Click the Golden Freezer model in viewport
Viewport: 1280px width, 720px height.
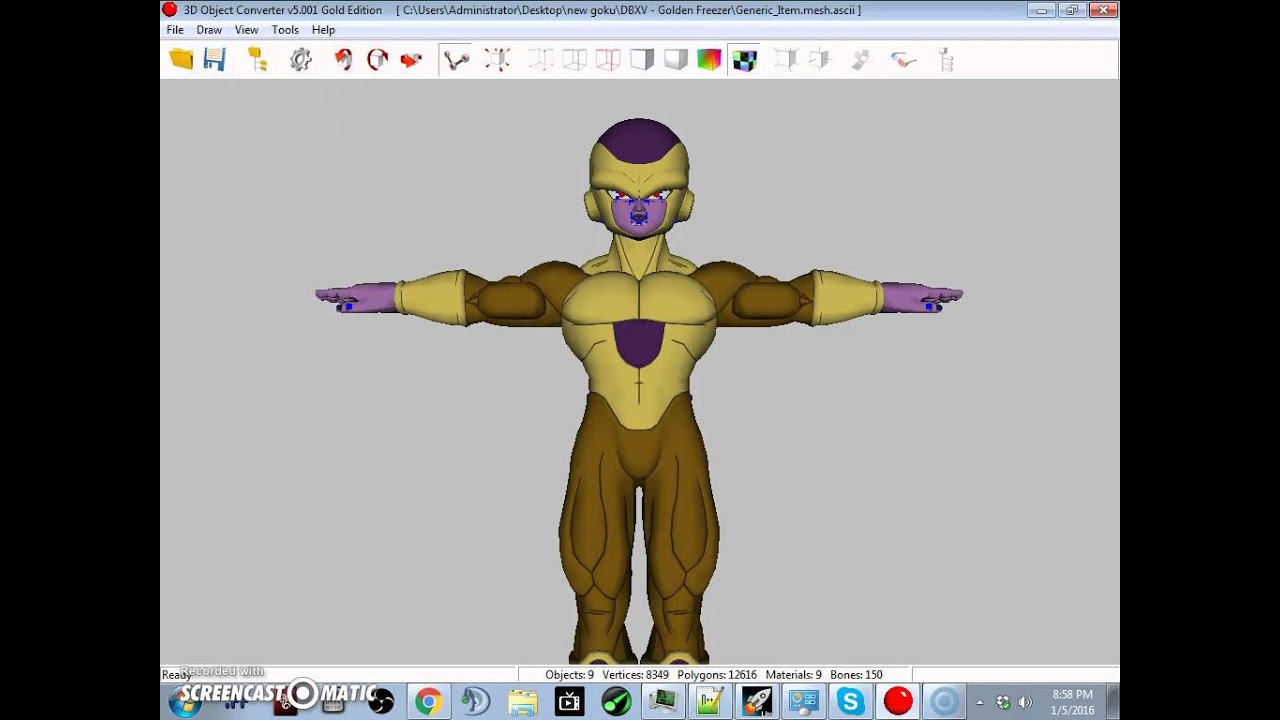(639, 390)
